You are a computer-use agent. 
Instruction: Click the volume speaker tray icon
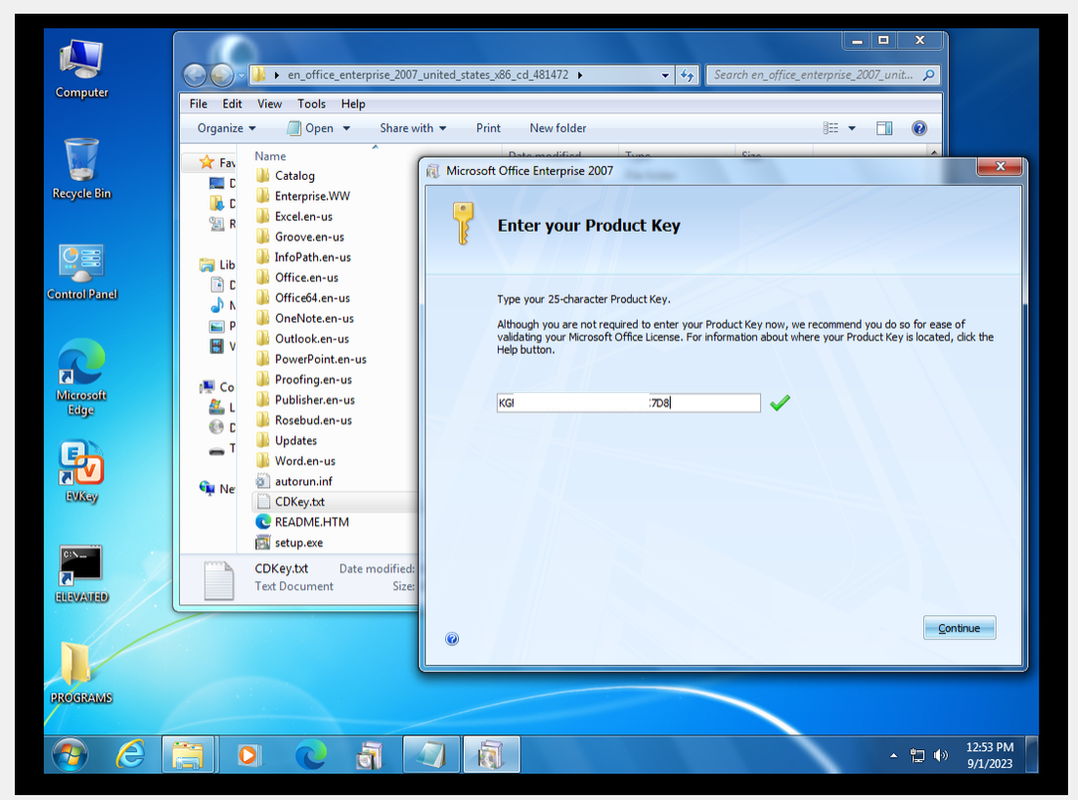coord(940,755)
